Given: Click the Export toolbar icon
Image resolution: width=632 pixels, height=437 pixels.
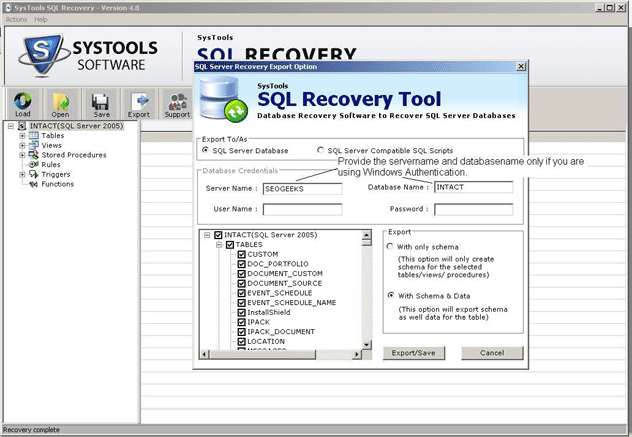Looking at the screenshot, I should click(139, 100).
